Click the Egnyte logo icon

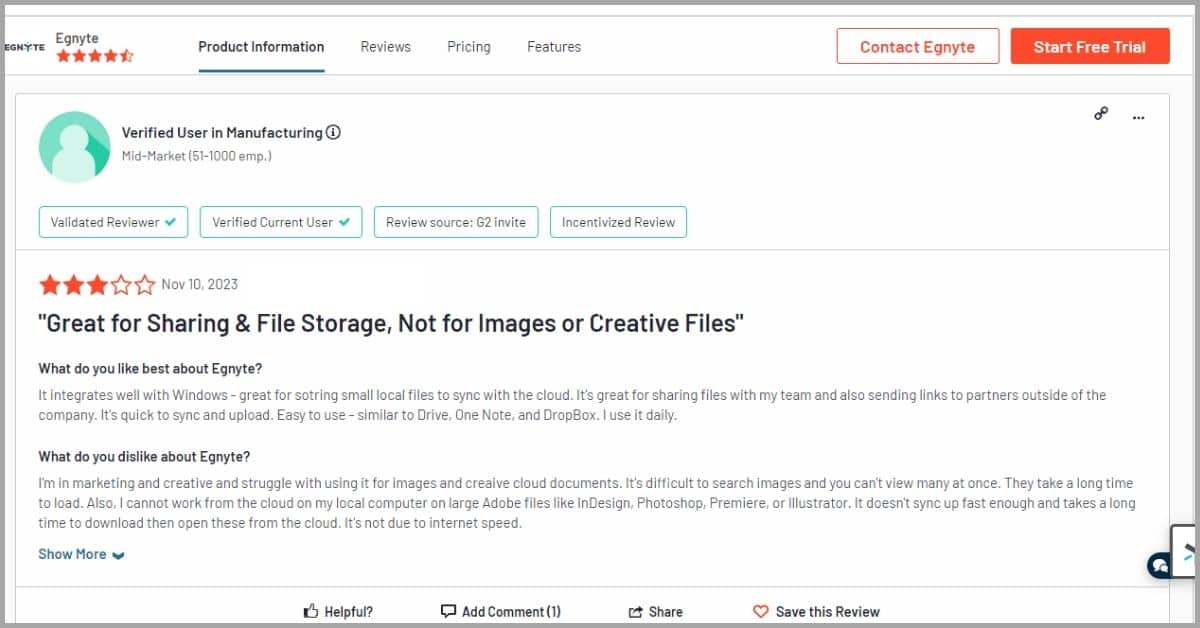point(25,47)
